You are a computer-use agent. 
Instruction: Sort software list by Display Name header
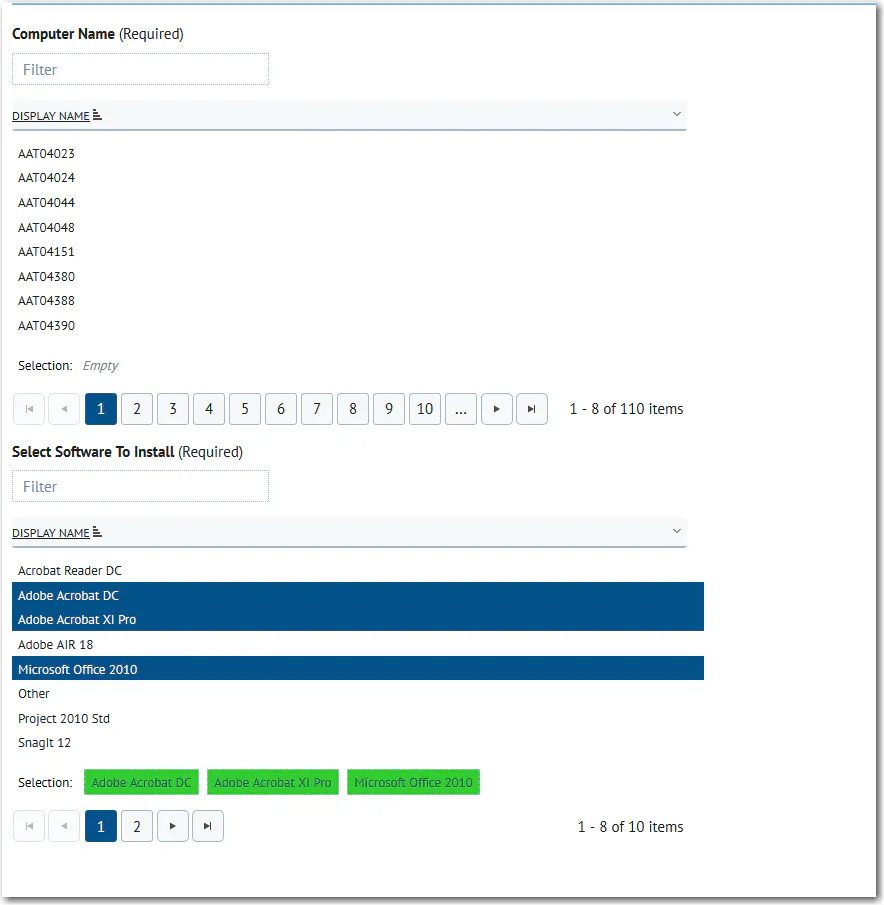[51, 533]
